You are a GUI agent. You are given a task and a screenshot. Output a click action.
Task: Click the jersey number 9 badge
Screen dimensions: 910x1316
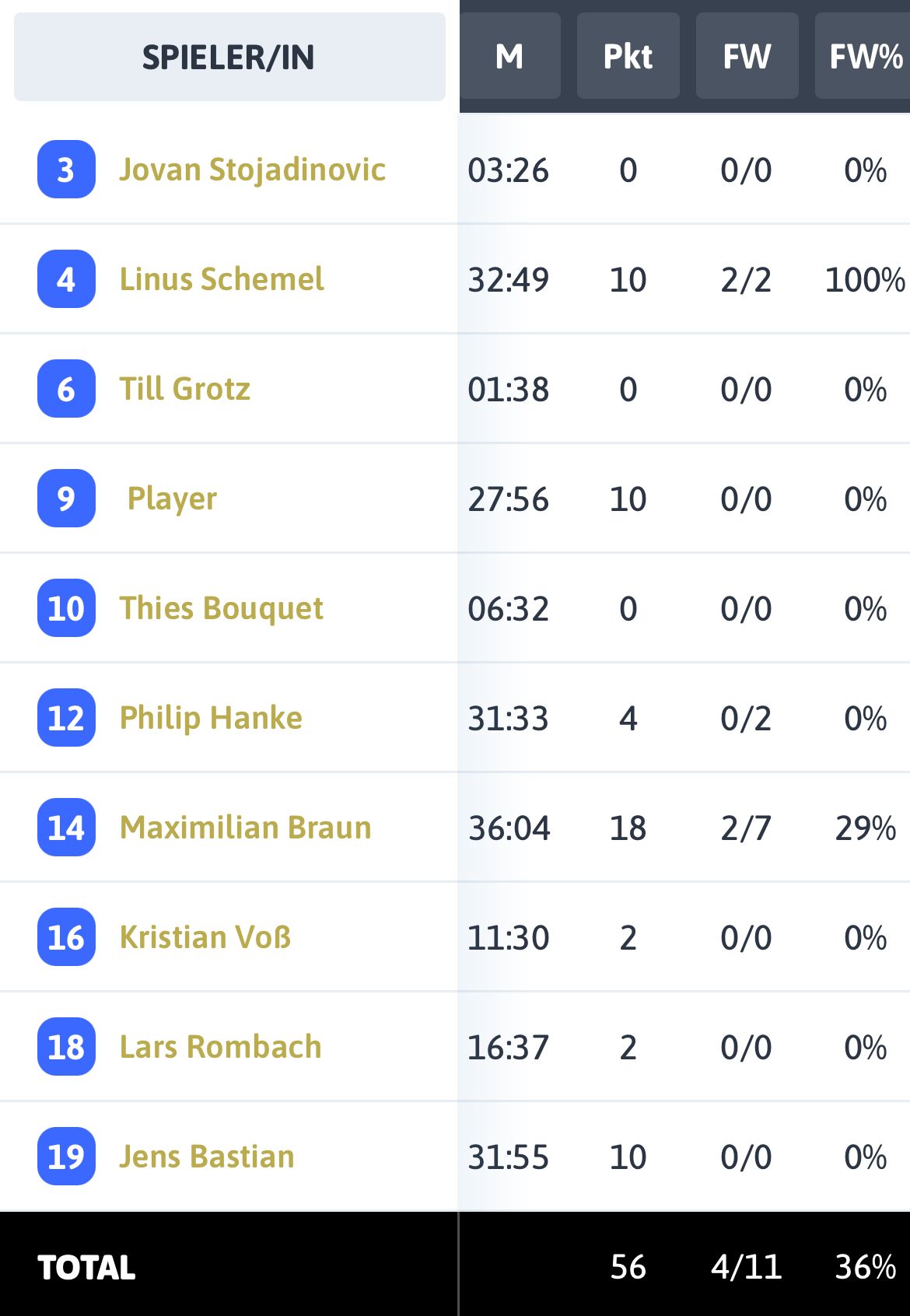pyautogui.click(x=66, y=499)
